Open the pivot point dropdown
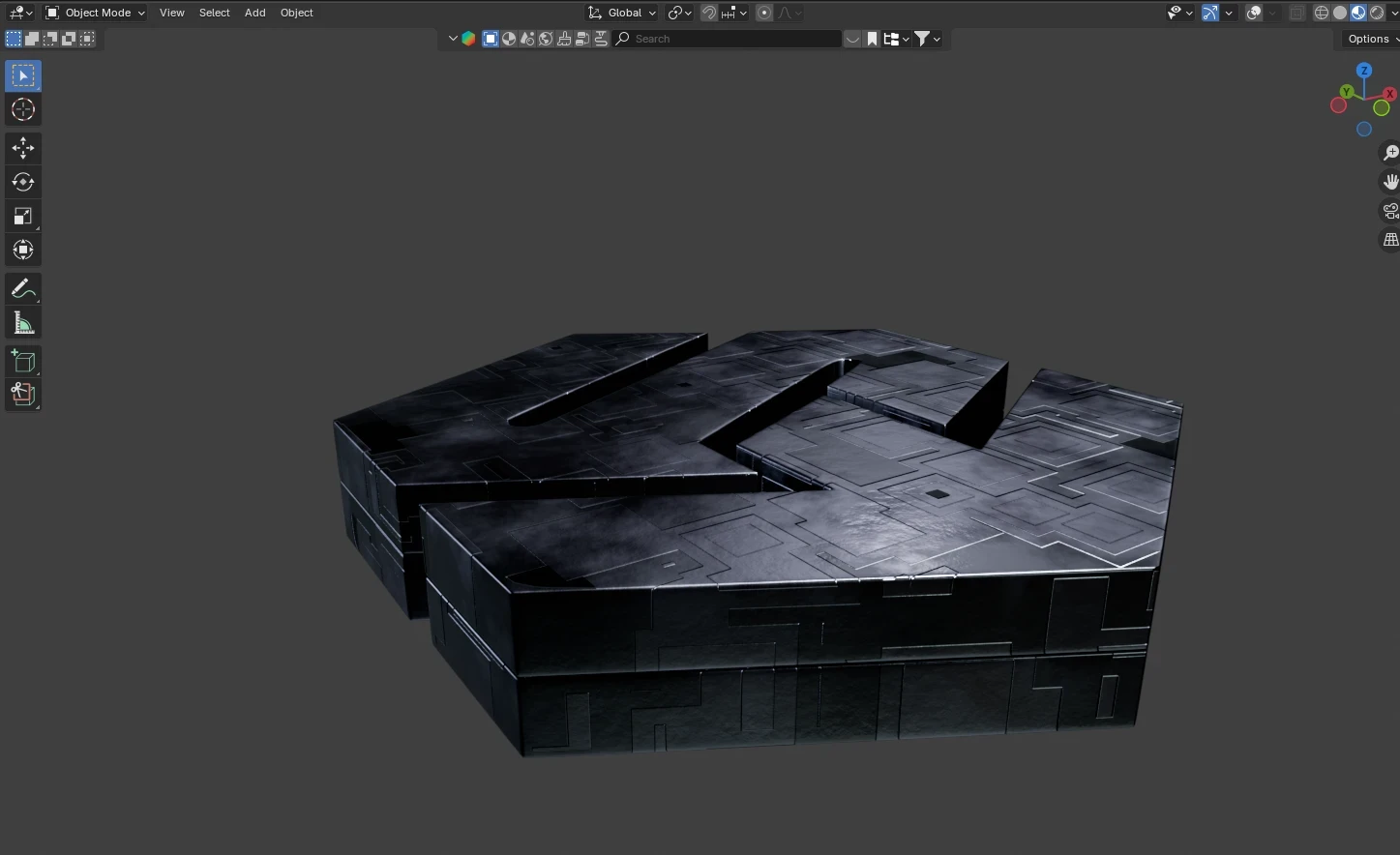 tap(679, 13)
